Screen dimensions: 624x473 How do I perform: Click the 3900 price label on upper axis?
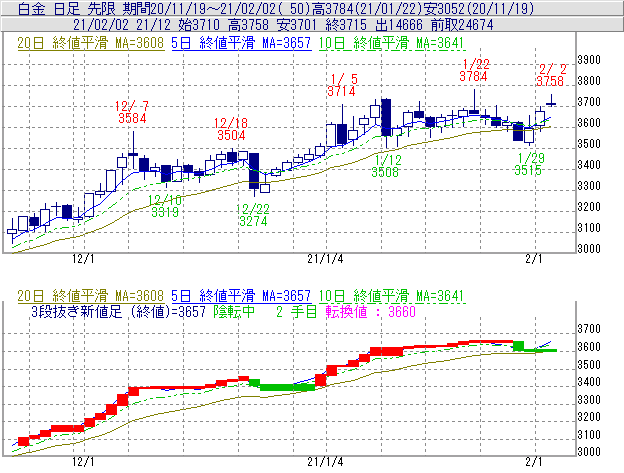589,60
